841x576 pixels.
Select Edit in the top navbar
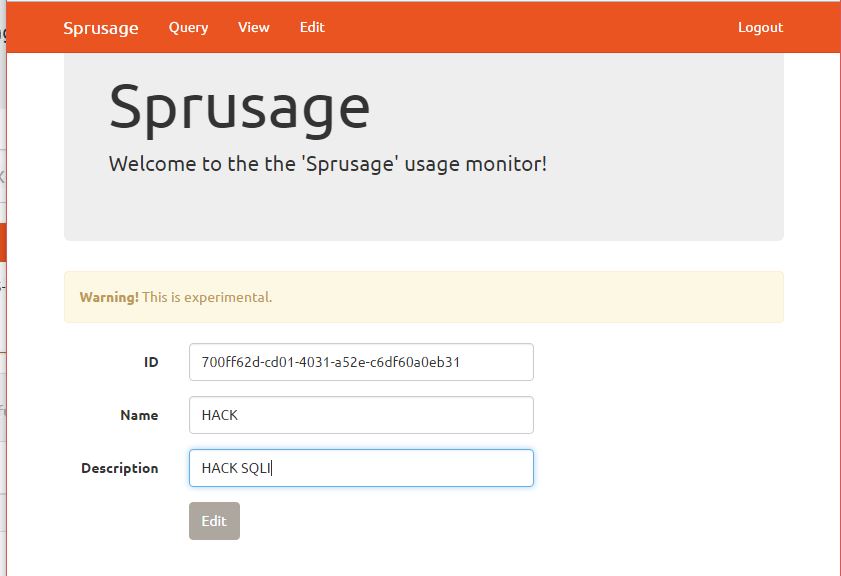click(312, 27)
